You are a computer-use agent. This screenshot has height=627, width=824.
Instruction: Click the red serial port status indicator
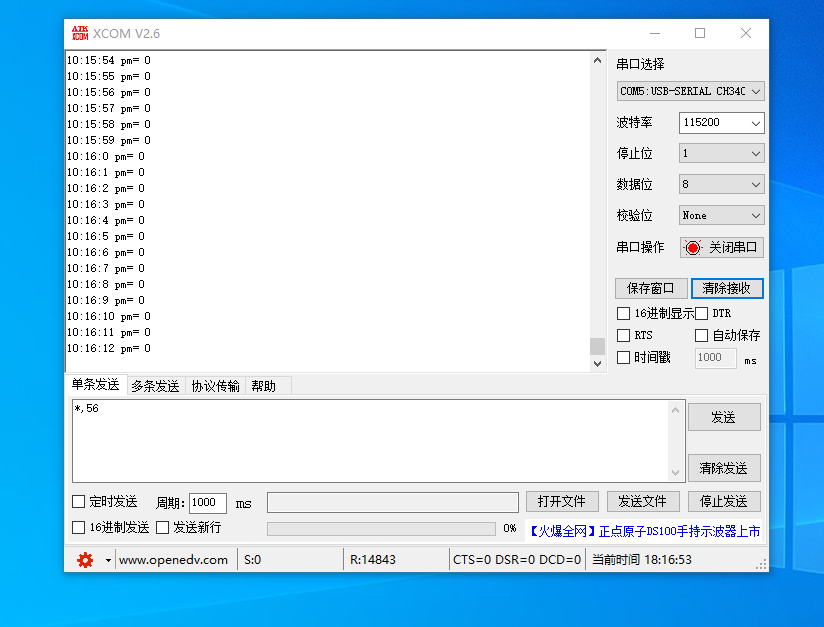693,248
